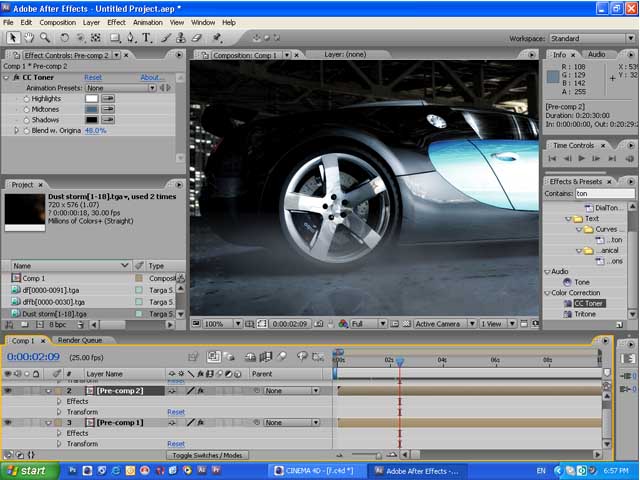
Task: Open Active Camera dropdown
Action: (x=445, y=324)
